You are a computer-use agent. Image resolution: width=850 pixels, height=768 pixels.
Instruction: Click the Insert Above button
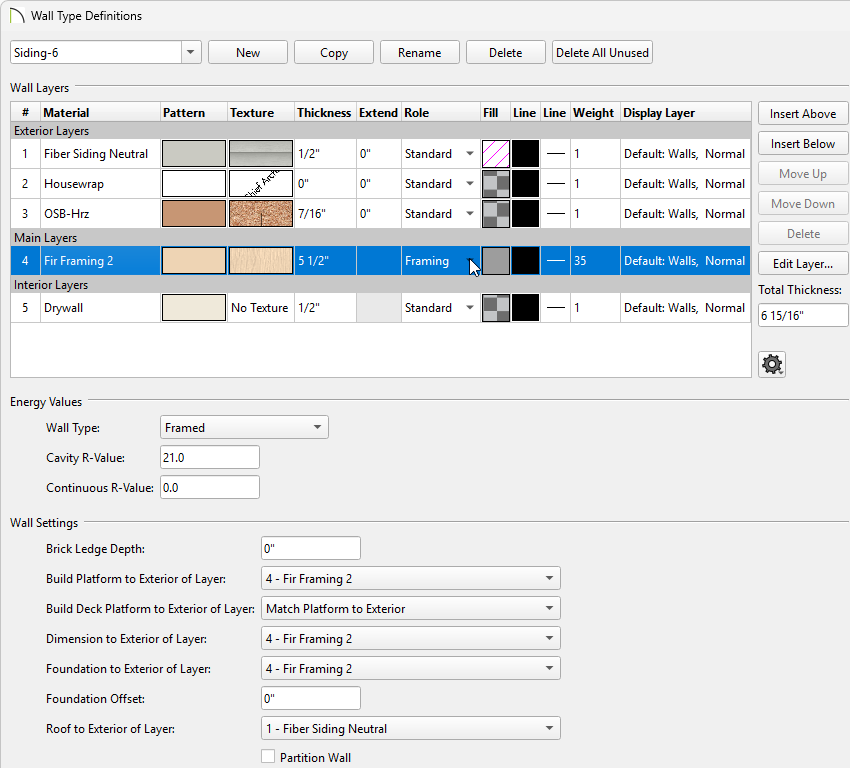point(803,114)
